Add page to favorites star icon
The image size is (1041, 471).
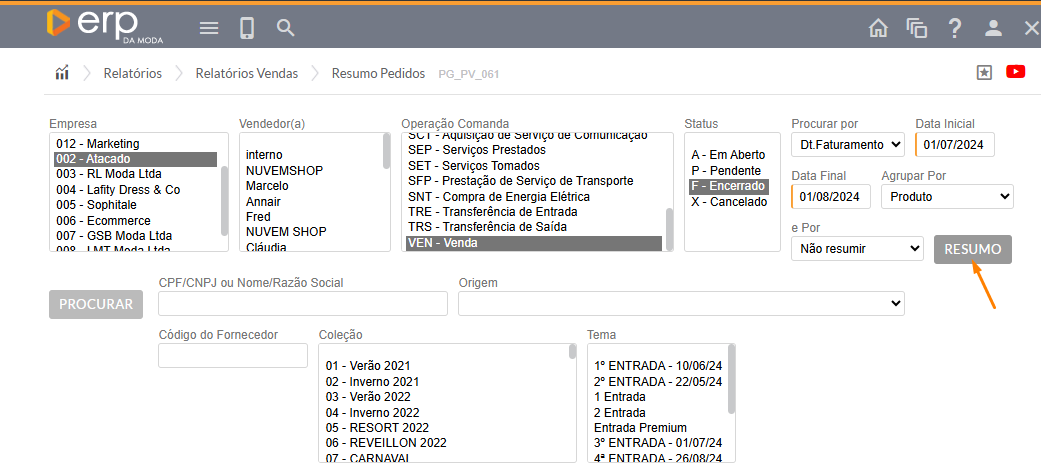tap(984, 72)
